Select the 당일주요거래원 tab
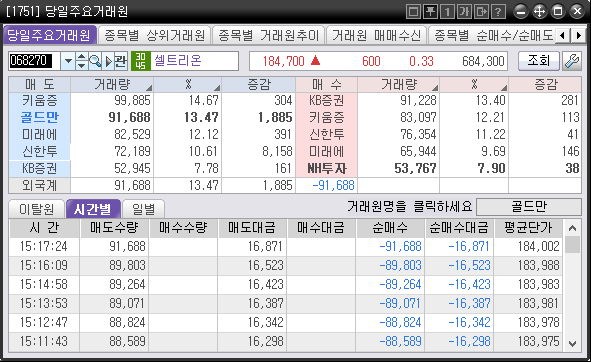 49,35
